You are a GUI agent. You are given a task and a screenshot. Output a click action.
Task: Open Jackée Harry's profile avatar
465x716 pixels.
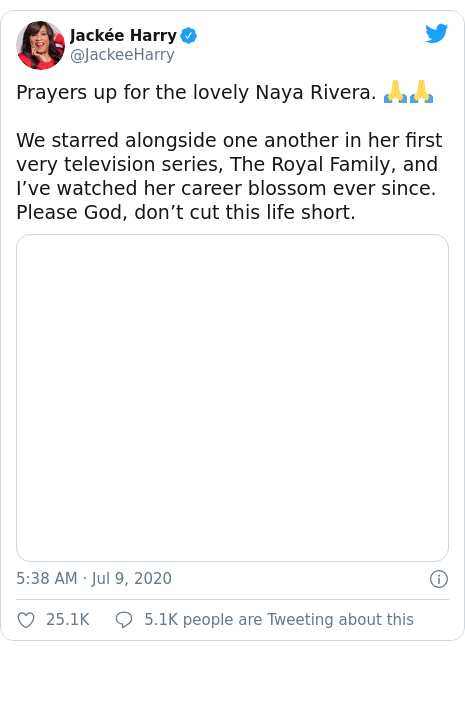[41, 45]
